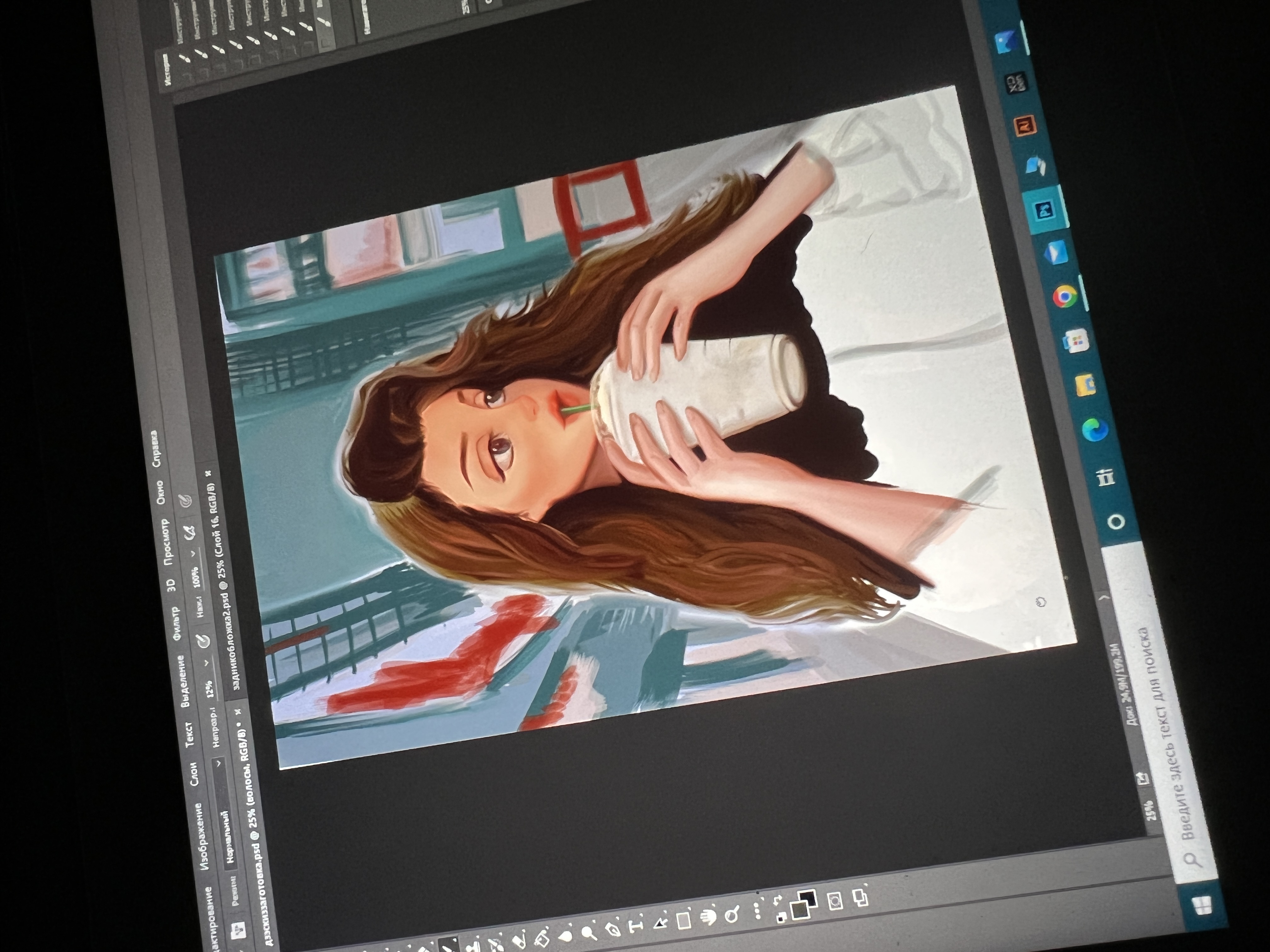Select the Rectangle shape tool

(x=684, y=921)
